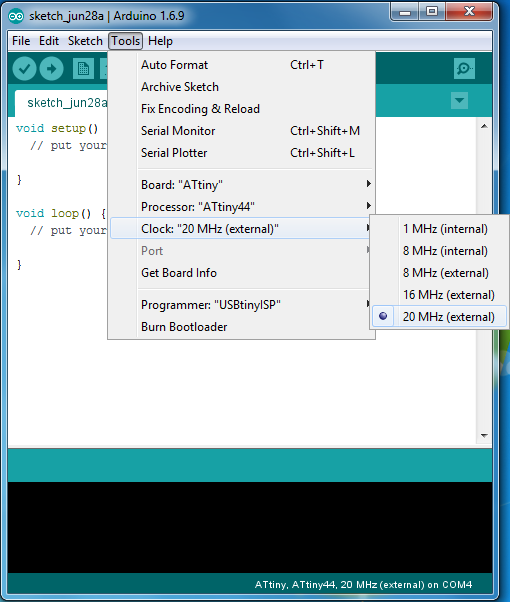Screen dimensions: 510x602
Task: Click the Arduino logo in the title bar
Action: click(x=16, y=16)
